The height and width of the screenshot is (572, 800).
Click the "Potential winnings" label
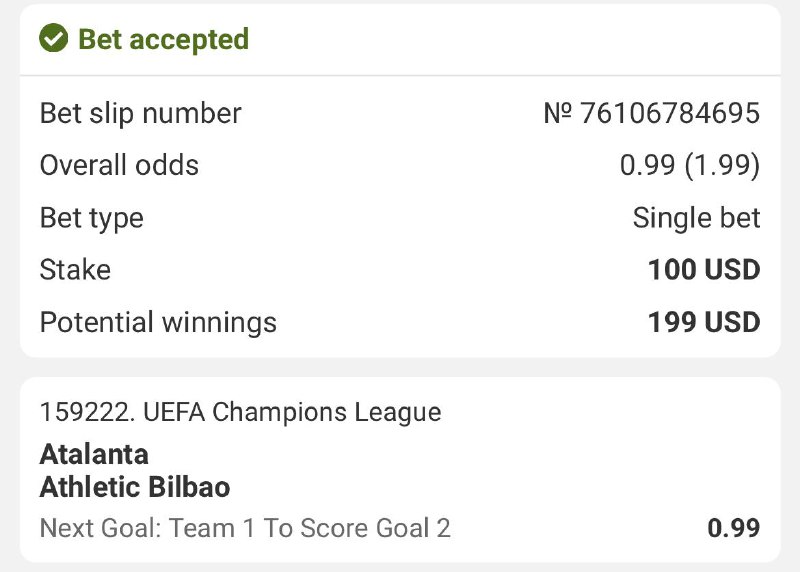click(x=158, y=323)
